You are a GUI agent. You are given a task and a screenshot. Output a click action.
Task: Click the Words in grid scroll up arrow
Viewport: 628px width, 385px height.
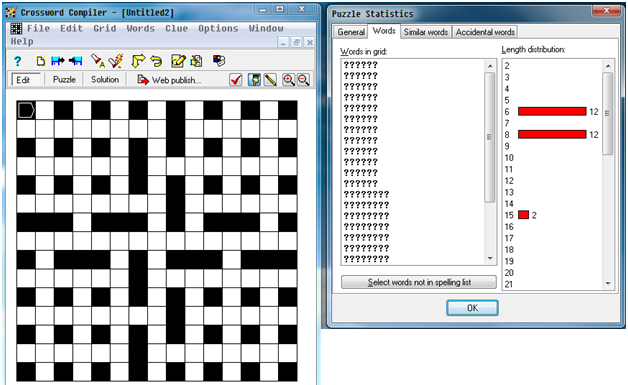click(x=490, y=65)
